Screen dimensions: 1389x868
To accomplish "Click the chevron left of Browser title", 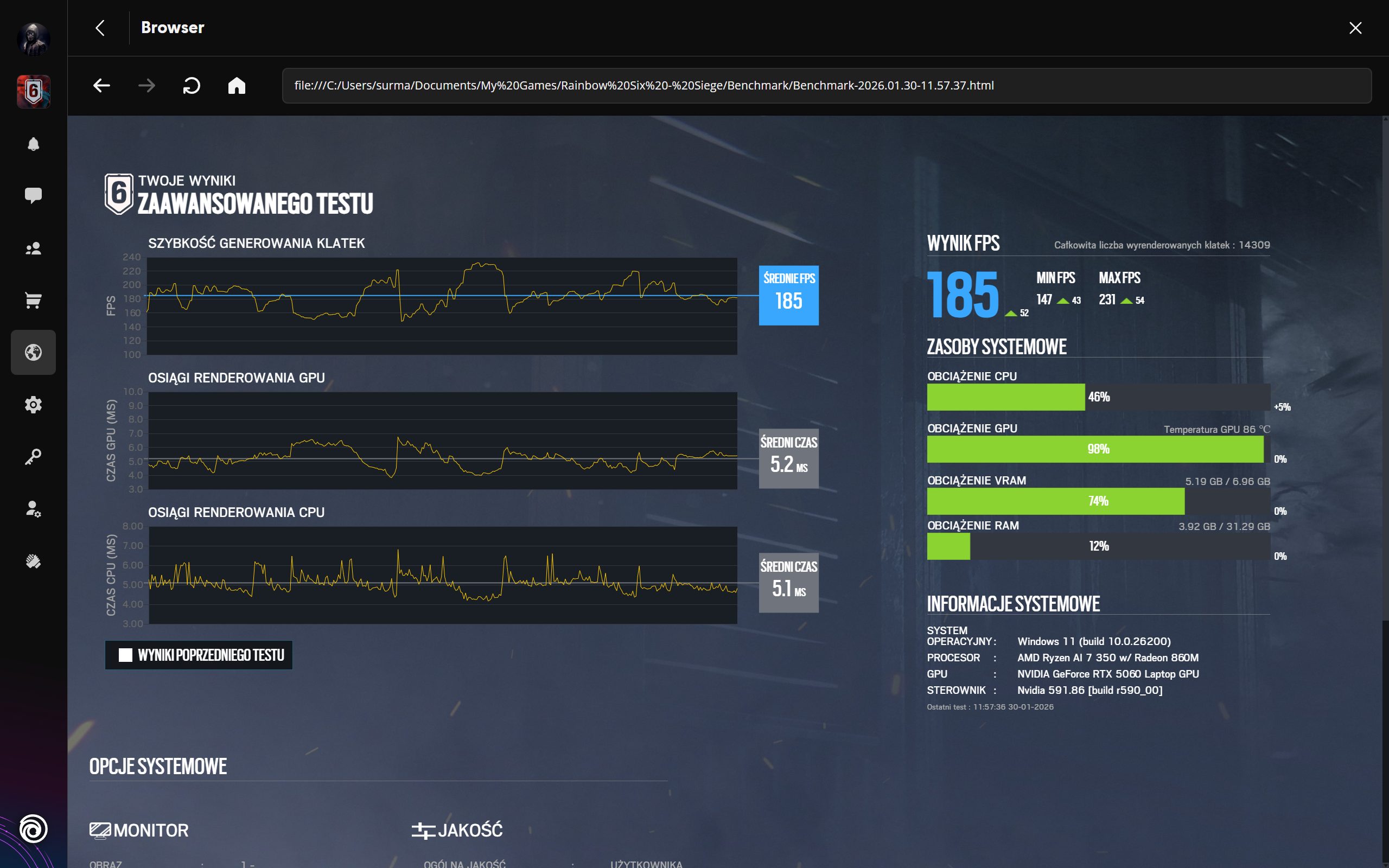I will click(100, 28).
